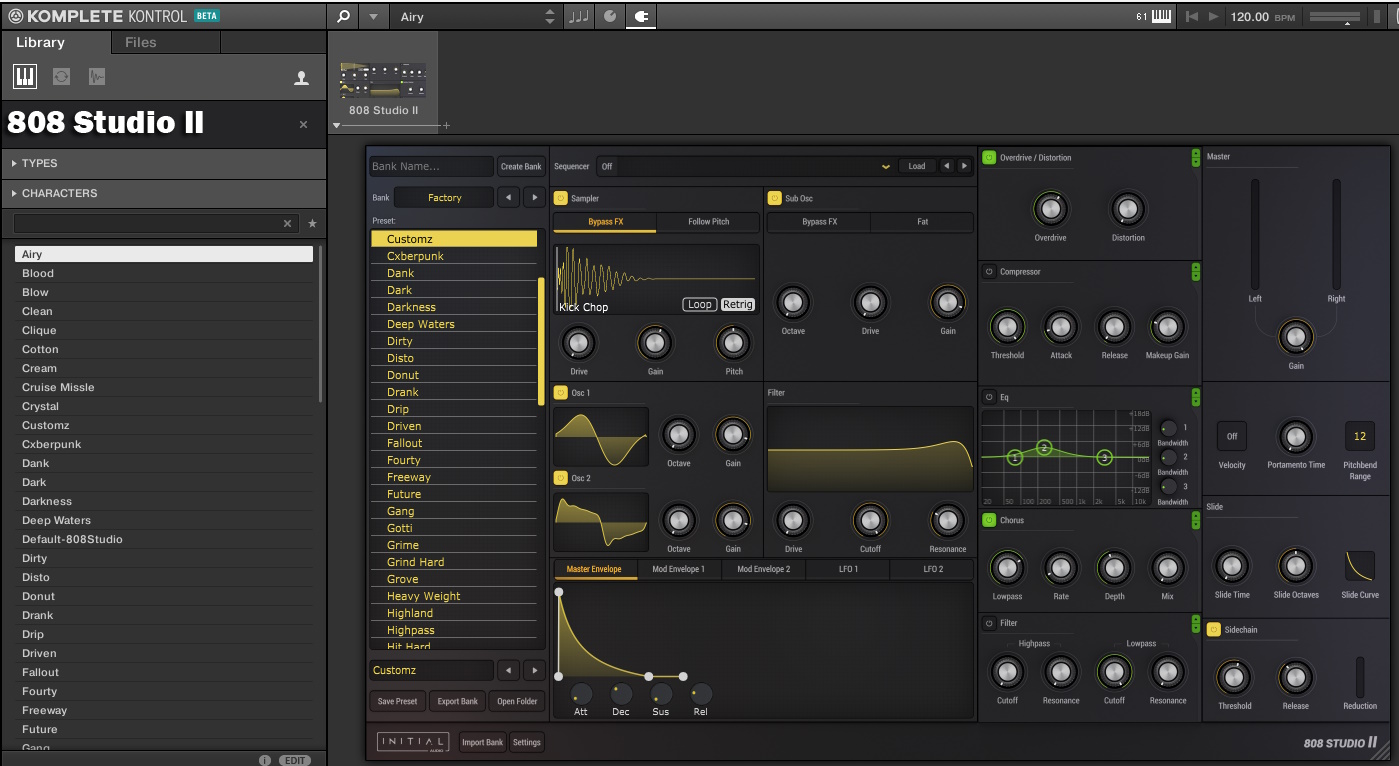
Task: Select the Deep Waters preset in yellow list
Action: tap(420, 324)
